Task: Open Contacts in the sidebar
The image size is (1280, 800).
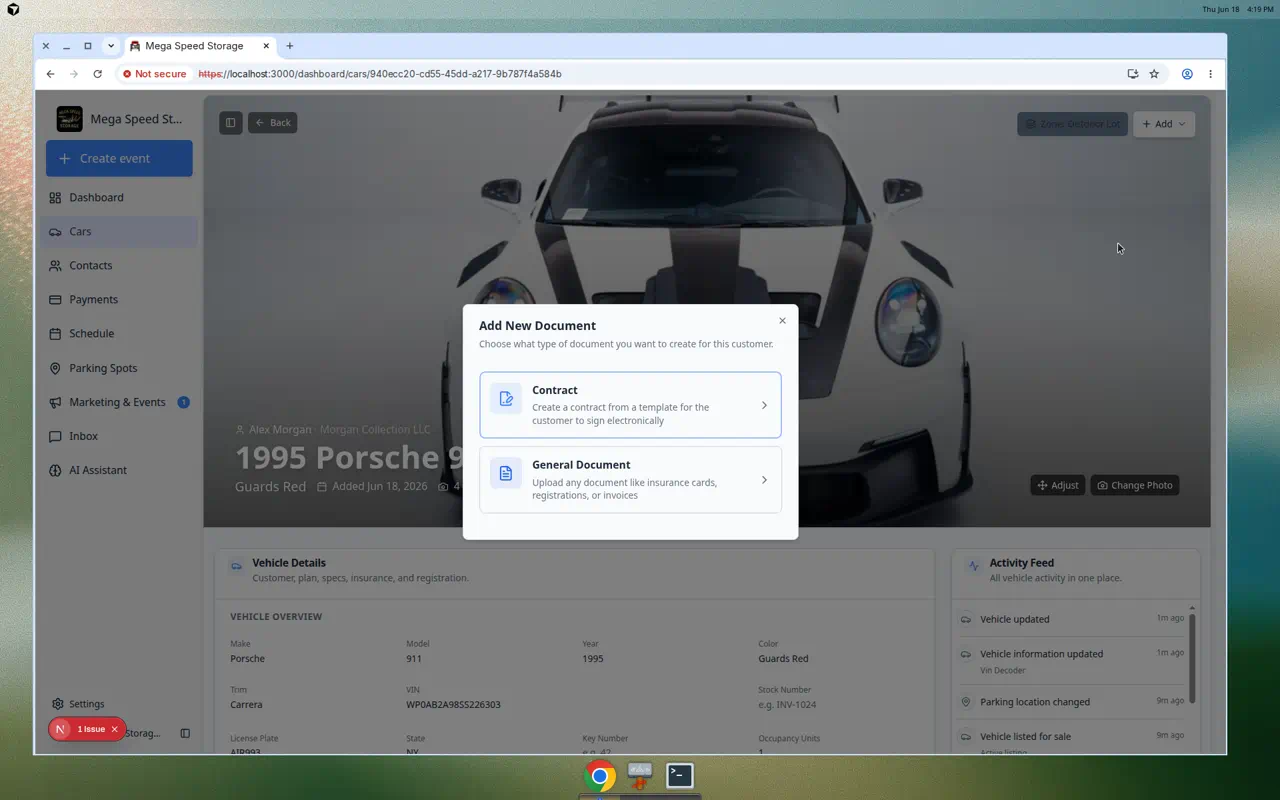Action: 119,265
